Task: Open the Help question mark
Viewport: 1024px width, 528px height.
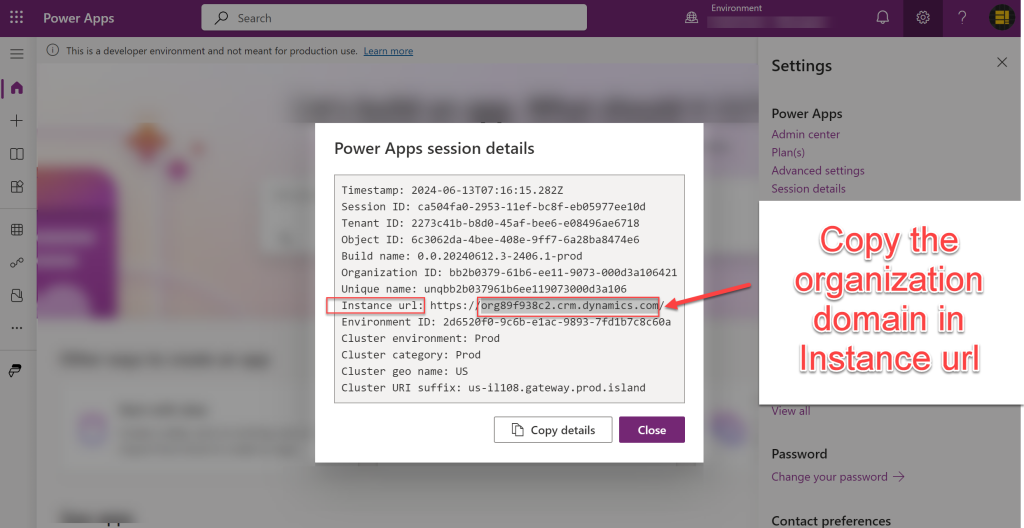Action: tap(962, 18)
